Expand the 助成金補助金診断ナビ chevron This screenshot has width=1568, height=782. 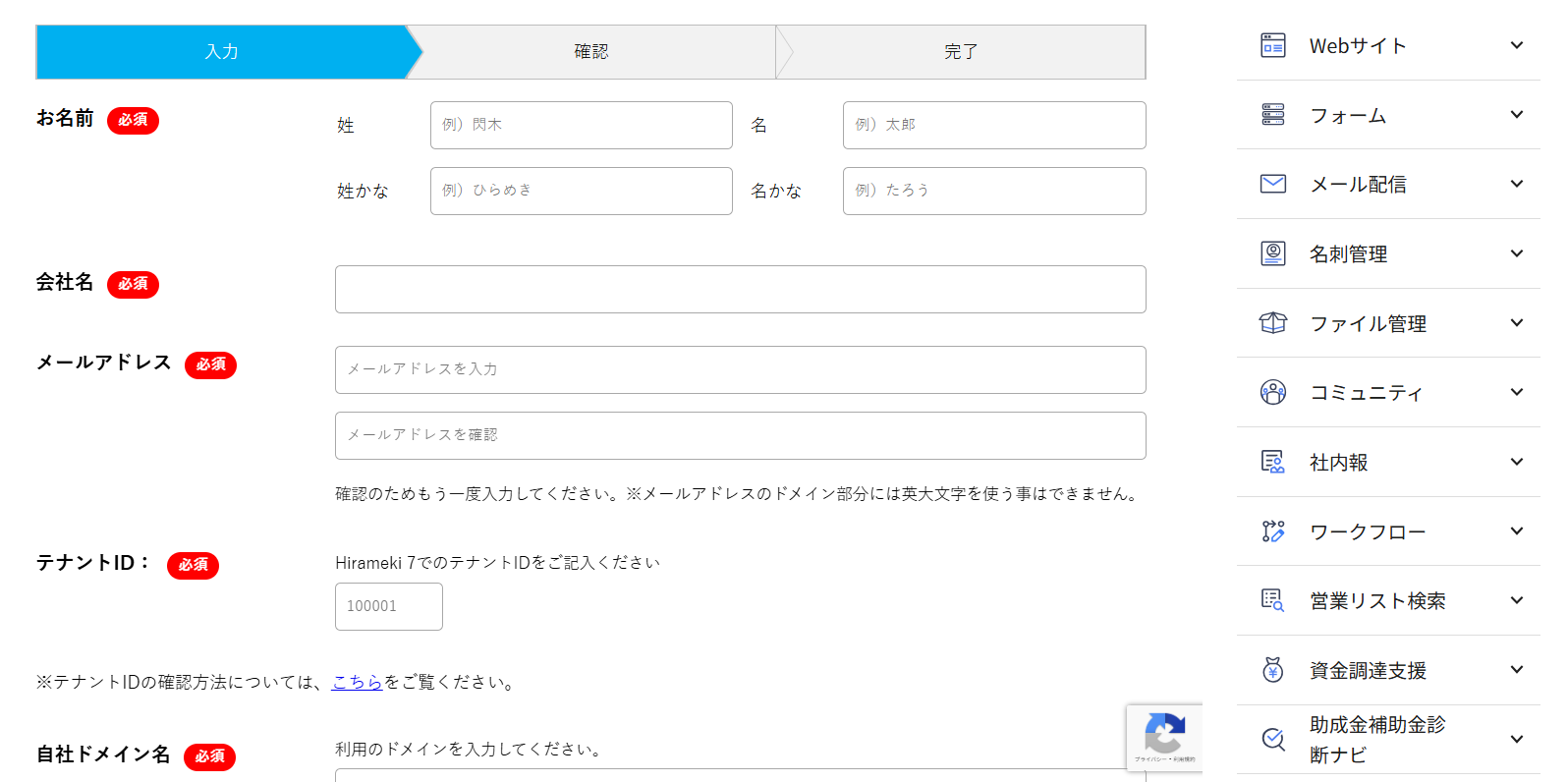(x=1516, y=739)
